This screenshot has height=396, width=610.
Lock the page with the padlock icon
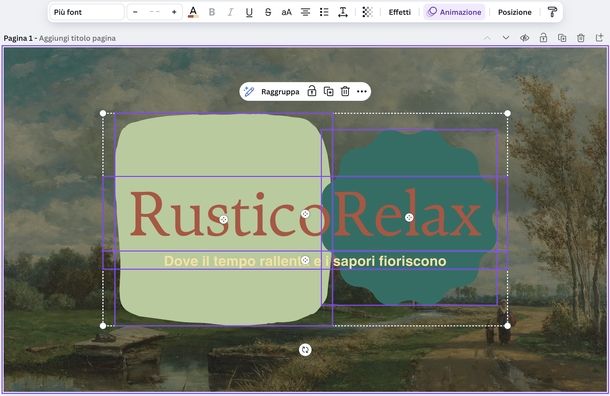(x=543, y=38)
